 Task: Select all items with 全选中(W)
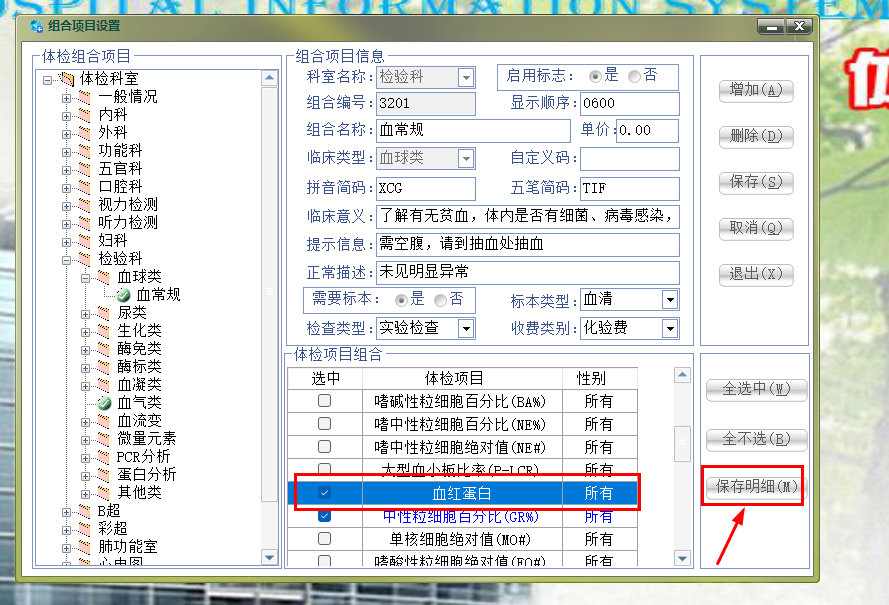tap(756, 390)
